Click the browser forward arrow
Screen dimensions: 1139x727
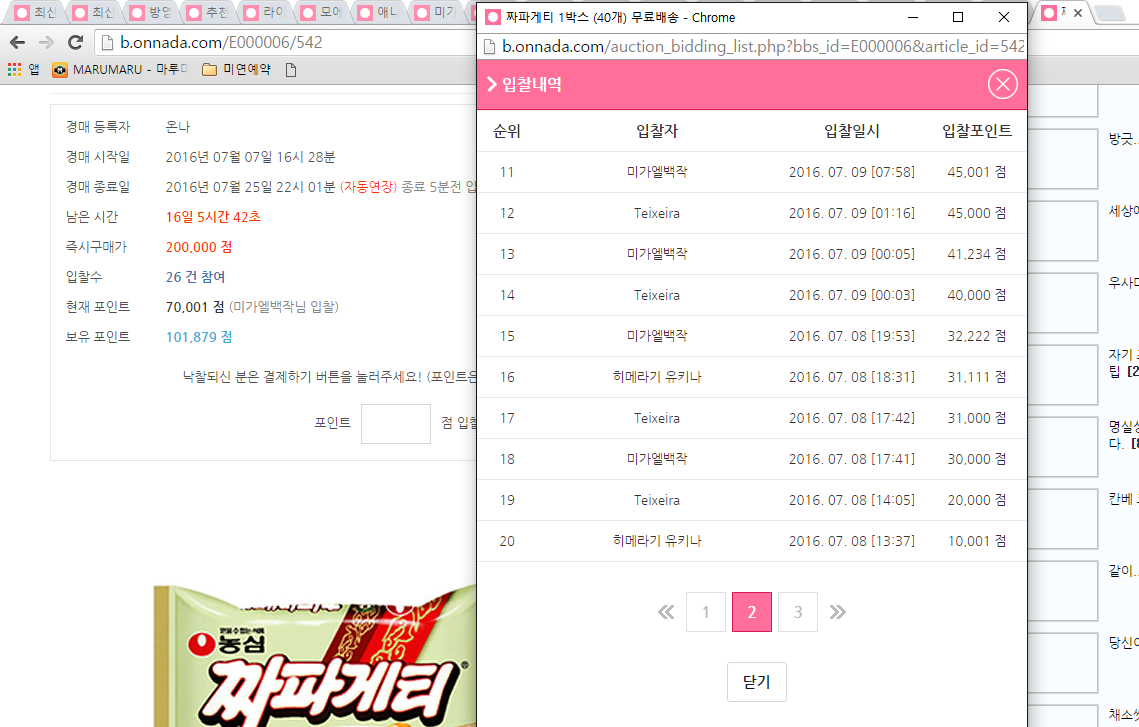[x=46, y=42]
